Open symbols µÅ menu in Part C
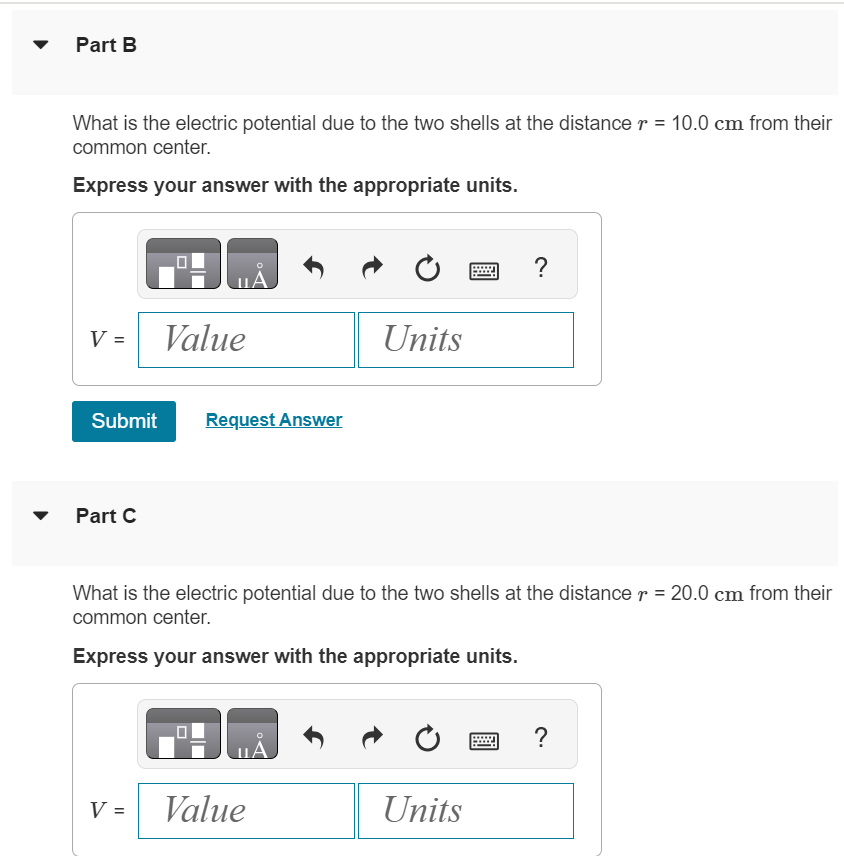Viewport: 844px width, 859px height. pos(252,734)
